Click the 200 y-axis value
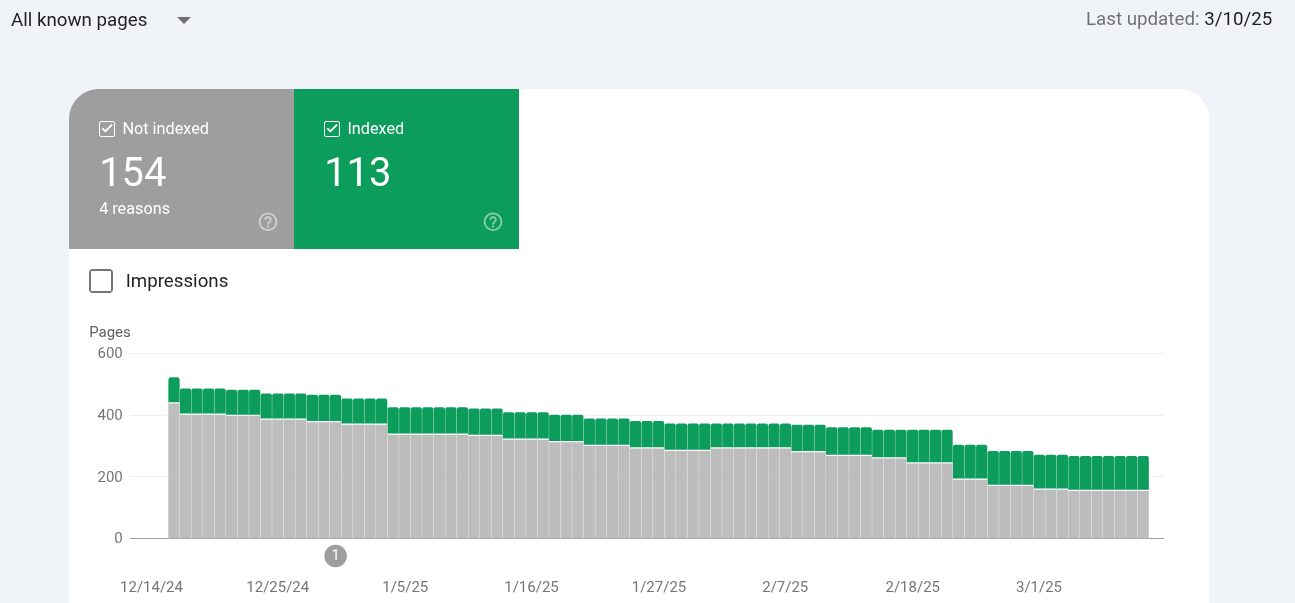The height and width of the screenshot is (603, 1295). [x=110, y=477]
